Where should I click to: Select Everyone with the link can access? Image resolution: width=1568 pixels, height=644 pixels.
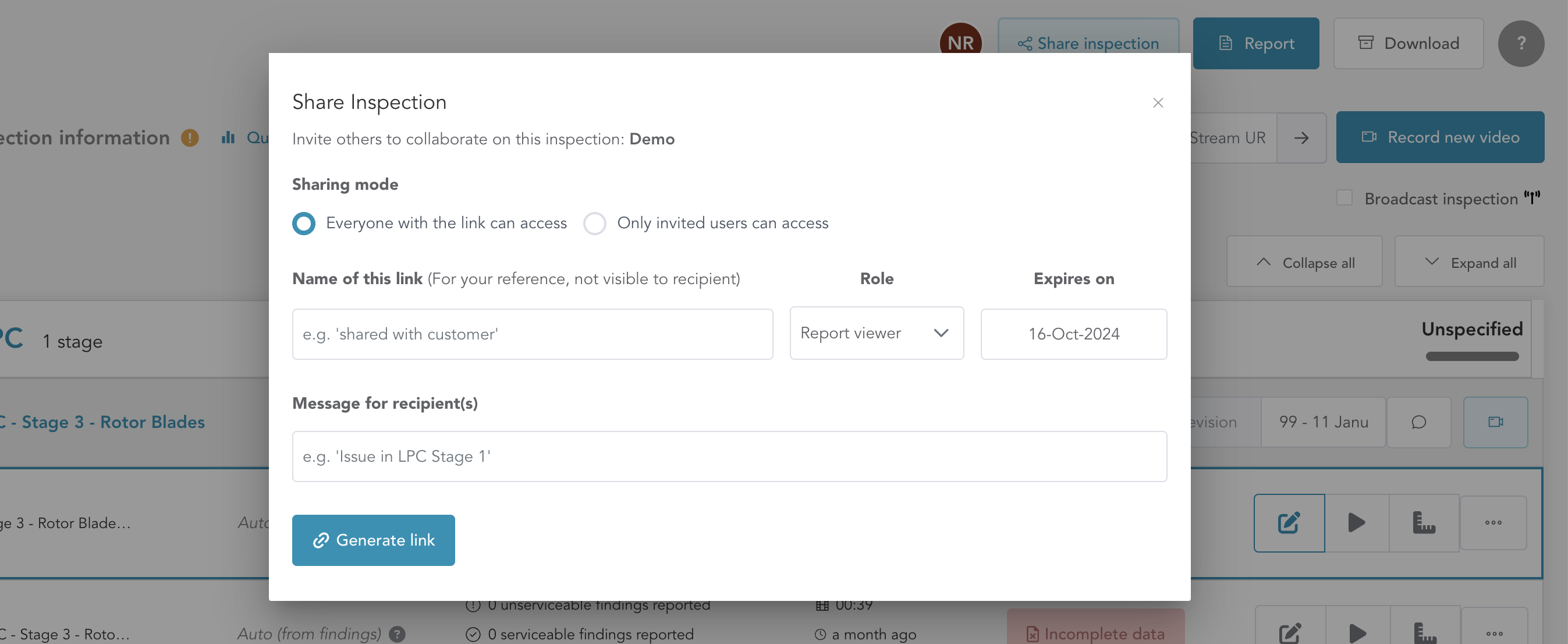[x=304, y=224]
